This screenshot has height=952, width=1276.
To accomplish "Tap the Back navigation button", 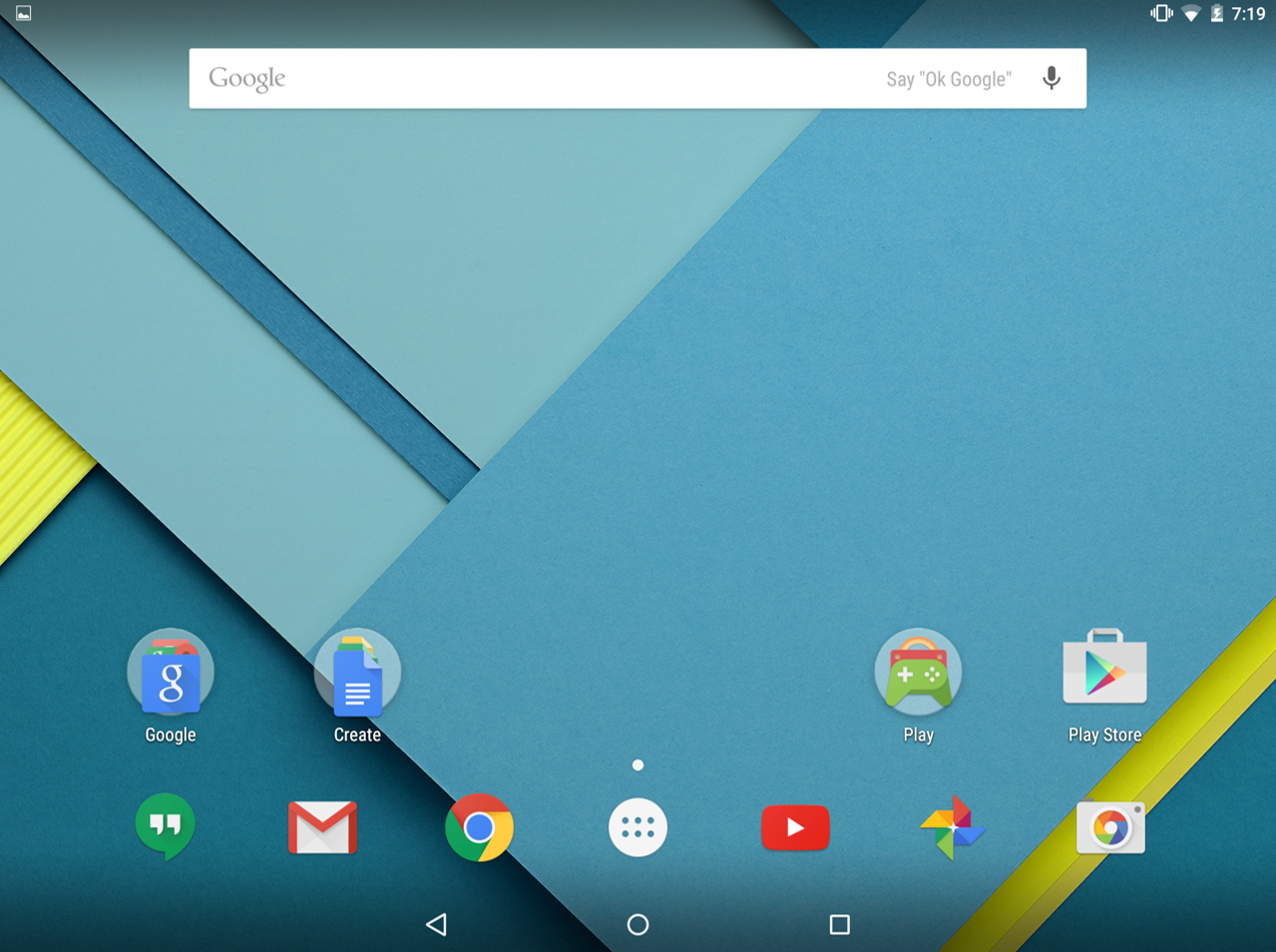I will click(436, 925).
